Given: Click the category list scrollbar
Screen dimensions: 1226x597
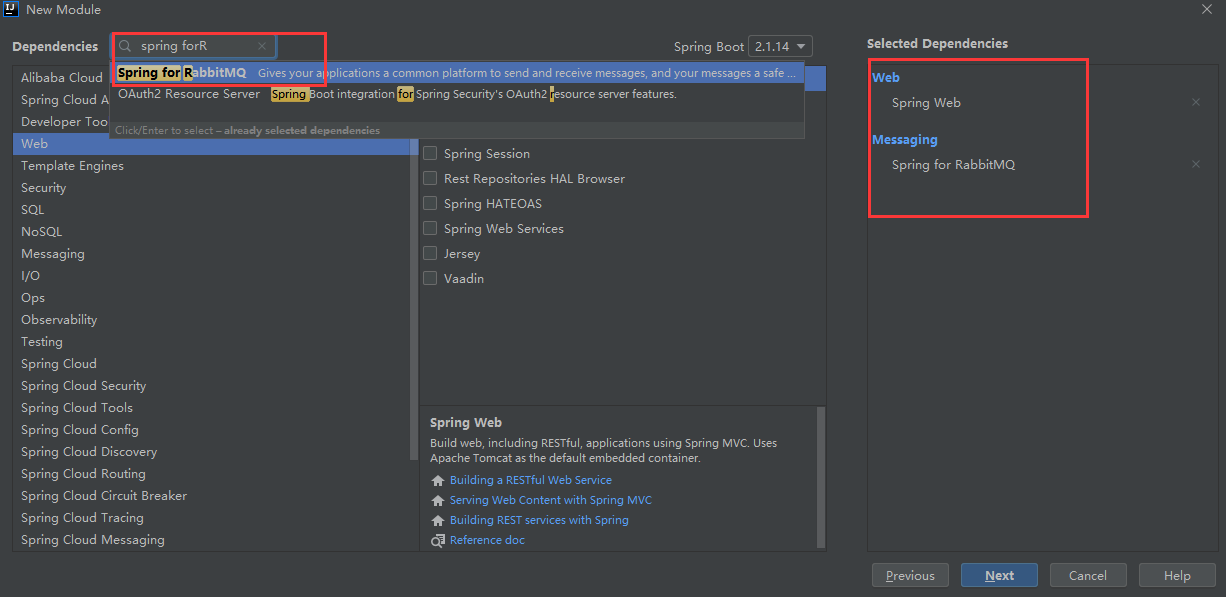Looking at the screenshot, I should [414, 300].
